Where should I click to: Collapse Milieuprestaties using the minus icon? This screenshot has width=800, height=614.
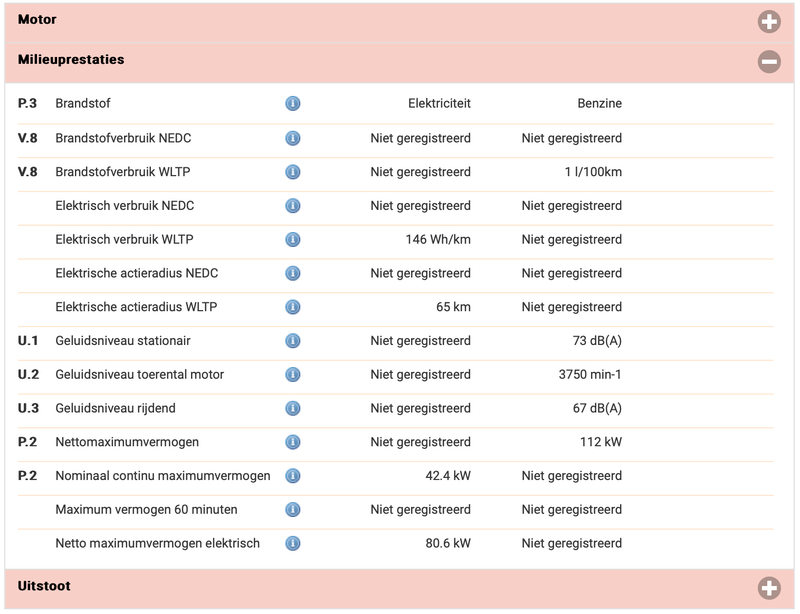(x=769, y=62)
